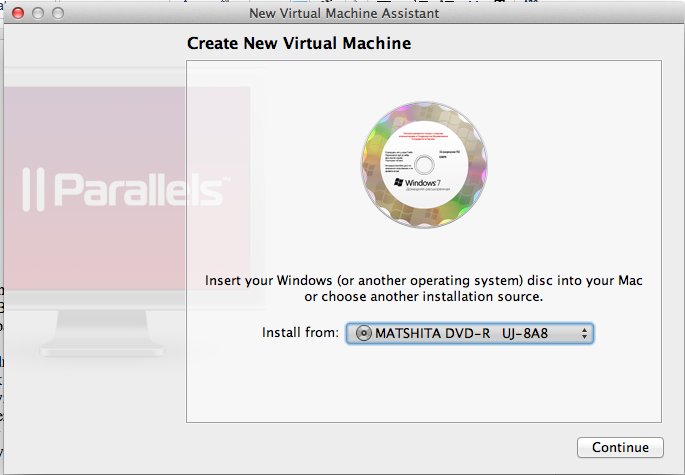
Task: Click the Windows 7 disc image
Action: (x=424, y=165)
